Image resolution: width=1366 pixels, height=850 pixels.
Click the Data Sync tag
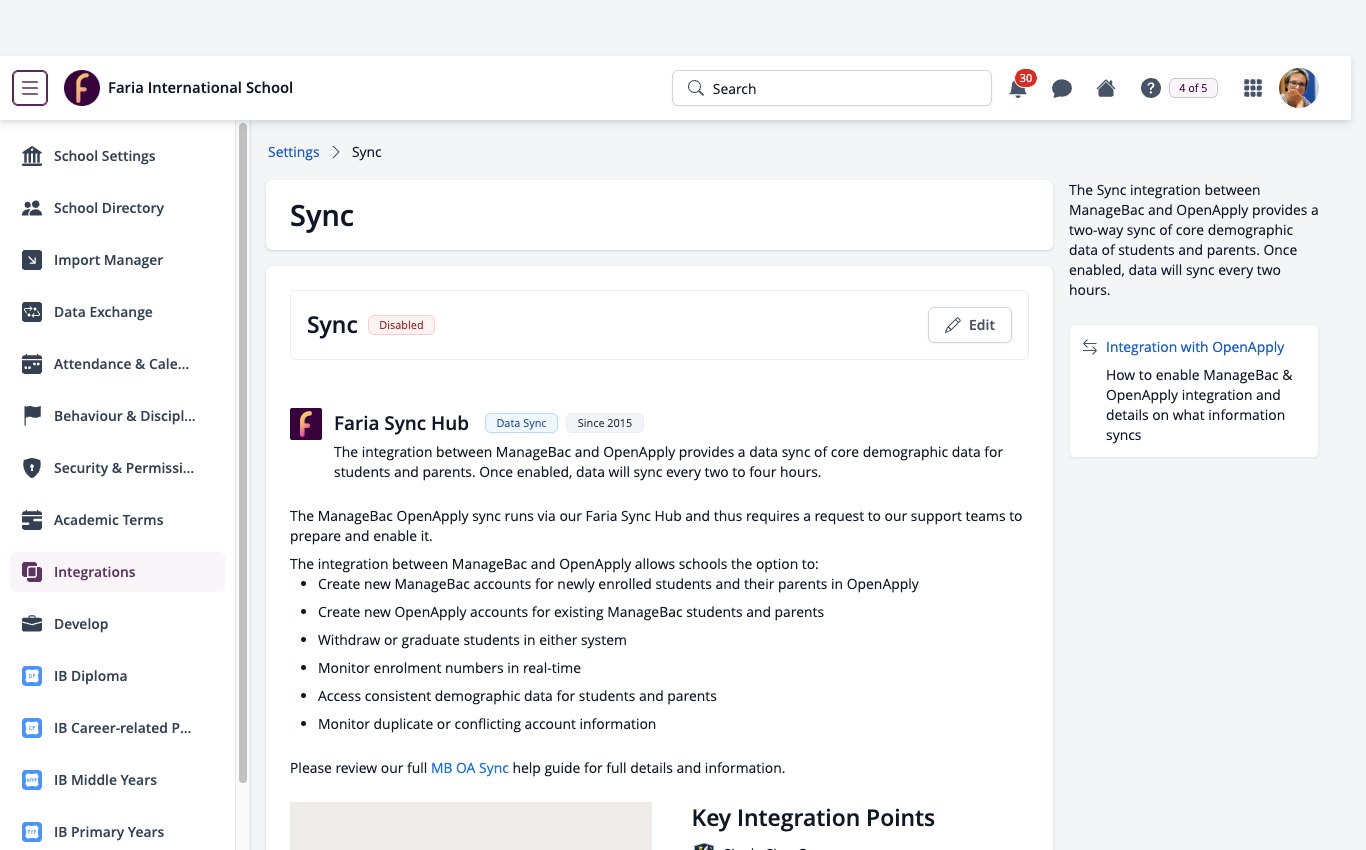[522, 423]
